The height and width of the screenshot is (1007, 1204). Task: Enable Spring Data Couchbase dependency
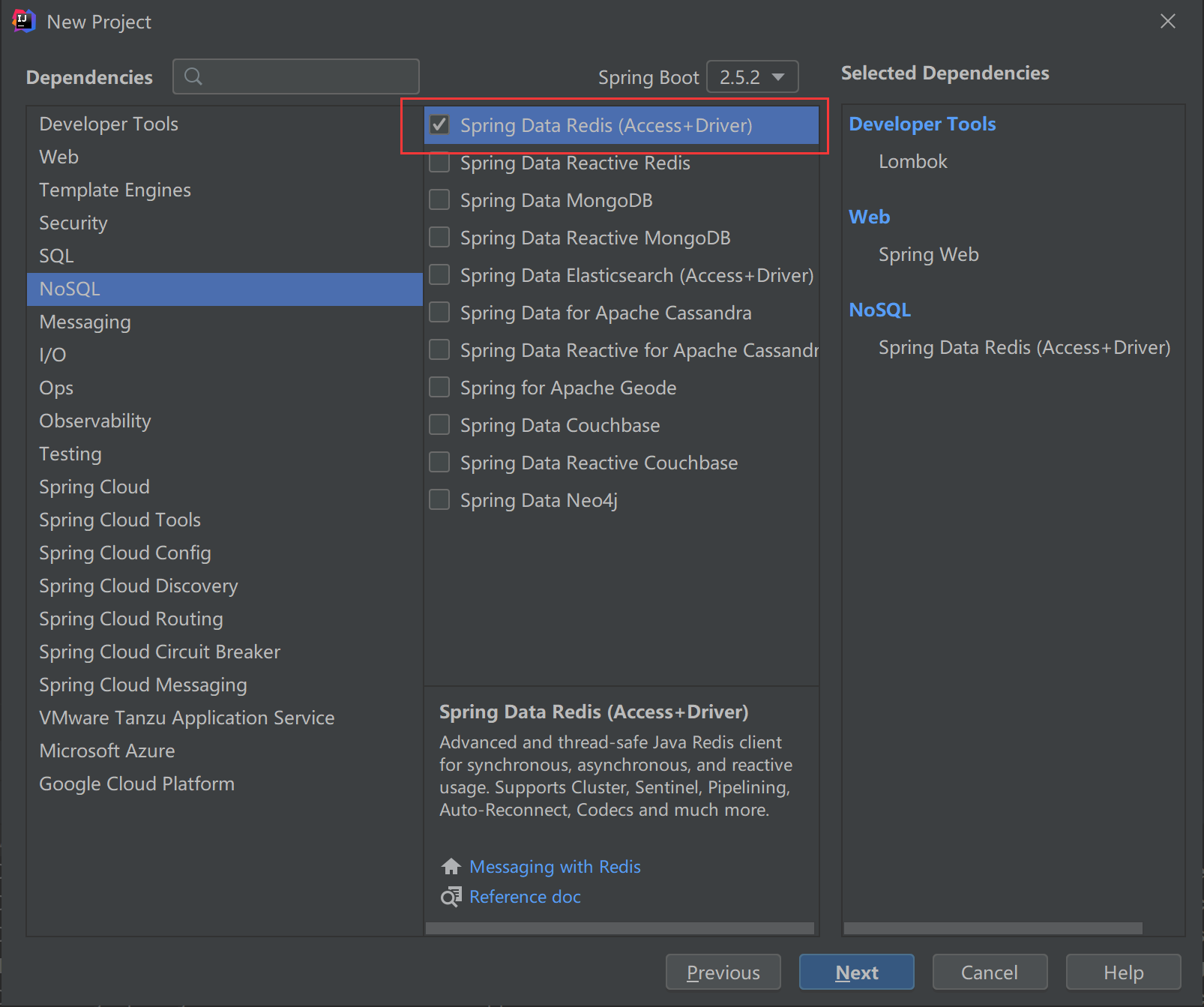pos(439,424)
